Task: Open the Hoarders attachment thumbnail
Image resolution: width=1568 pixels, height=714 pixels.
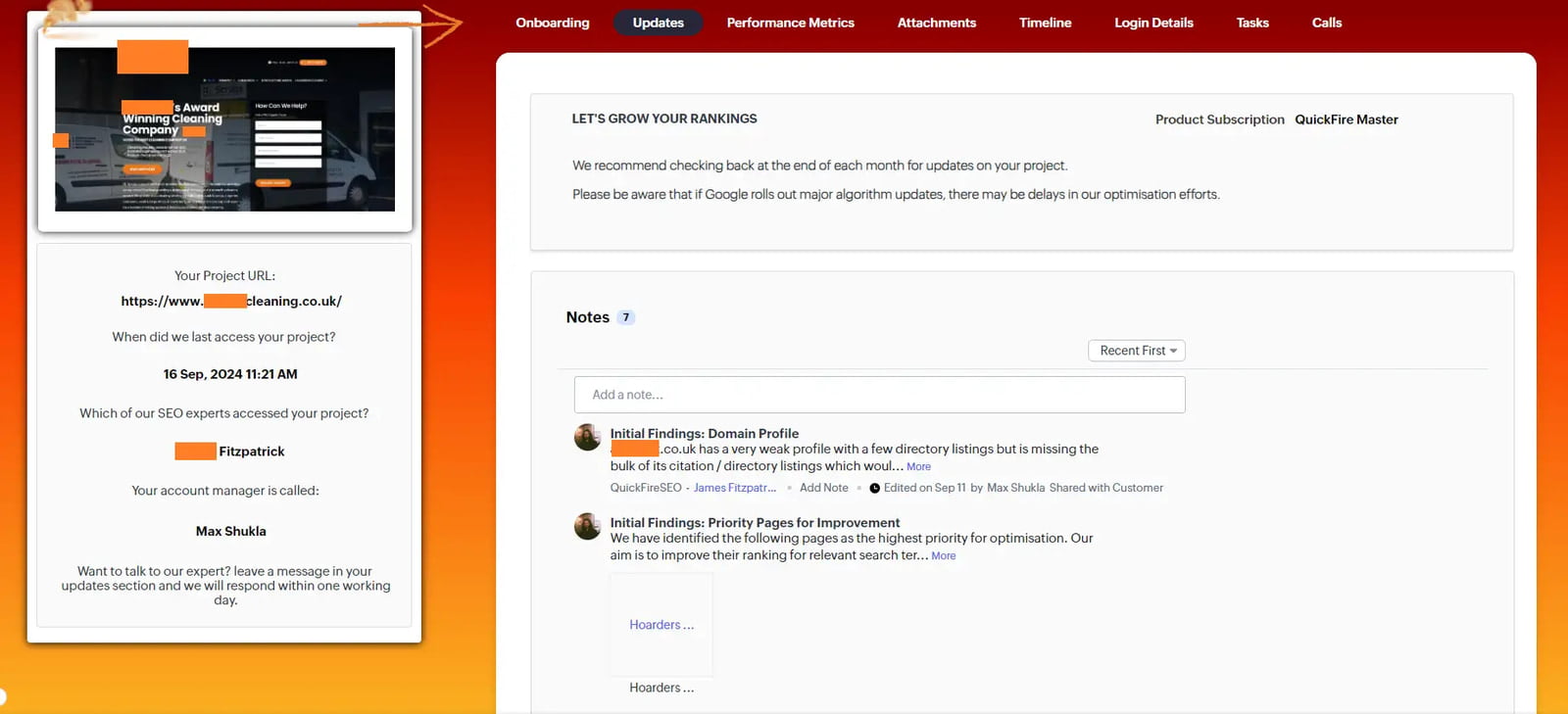Action: 661,625
